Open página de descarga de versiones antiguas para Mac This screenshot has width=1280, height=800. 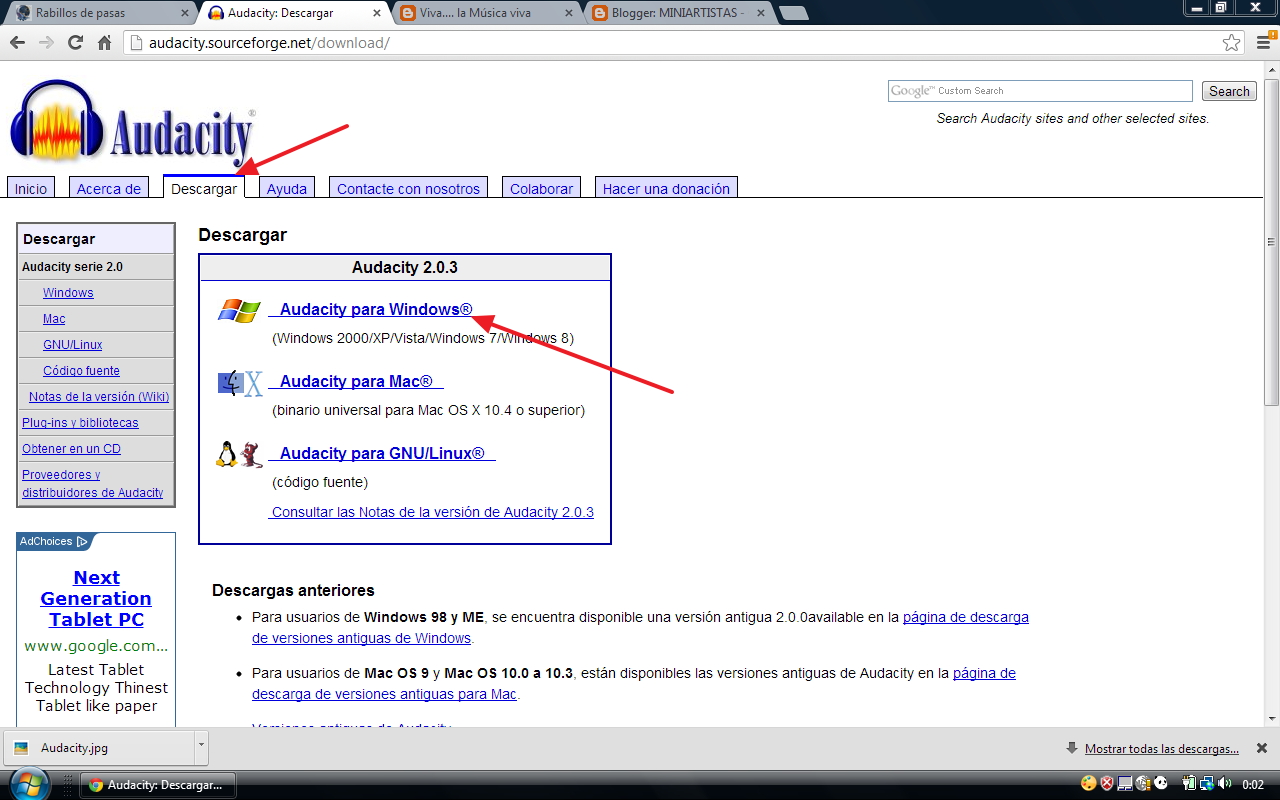click(634, 684)
